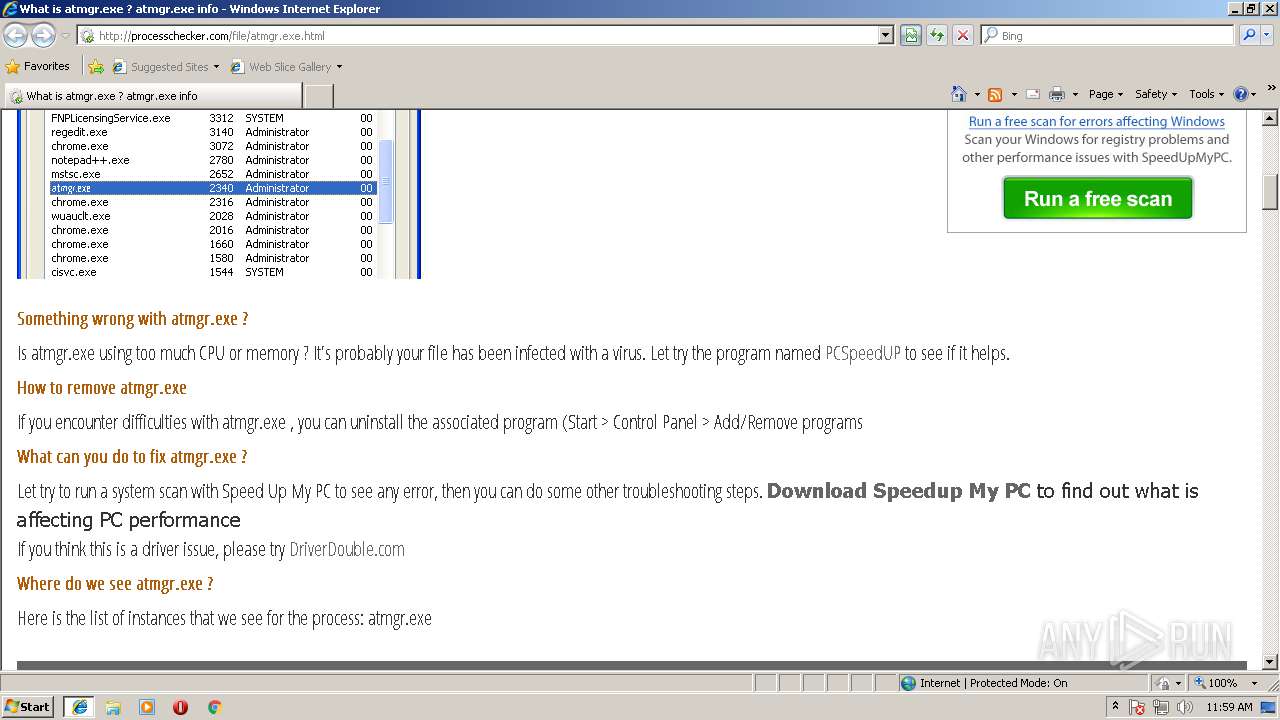The image size is (1280, 720).
Task: Open the DriverDouble.com link
Action: coord(347,549)
